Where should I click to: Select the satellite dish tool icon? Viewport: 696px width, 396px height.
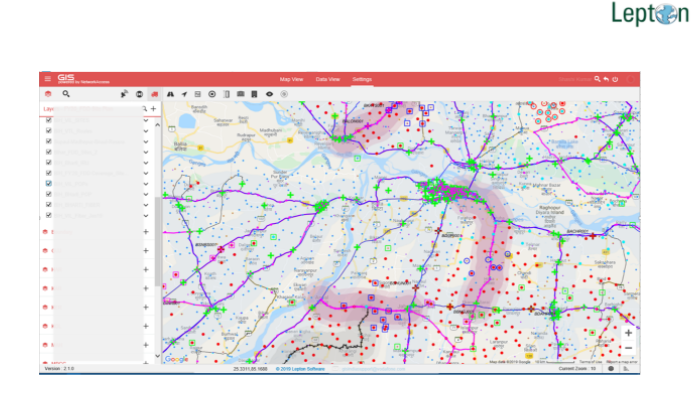(124, 94)
